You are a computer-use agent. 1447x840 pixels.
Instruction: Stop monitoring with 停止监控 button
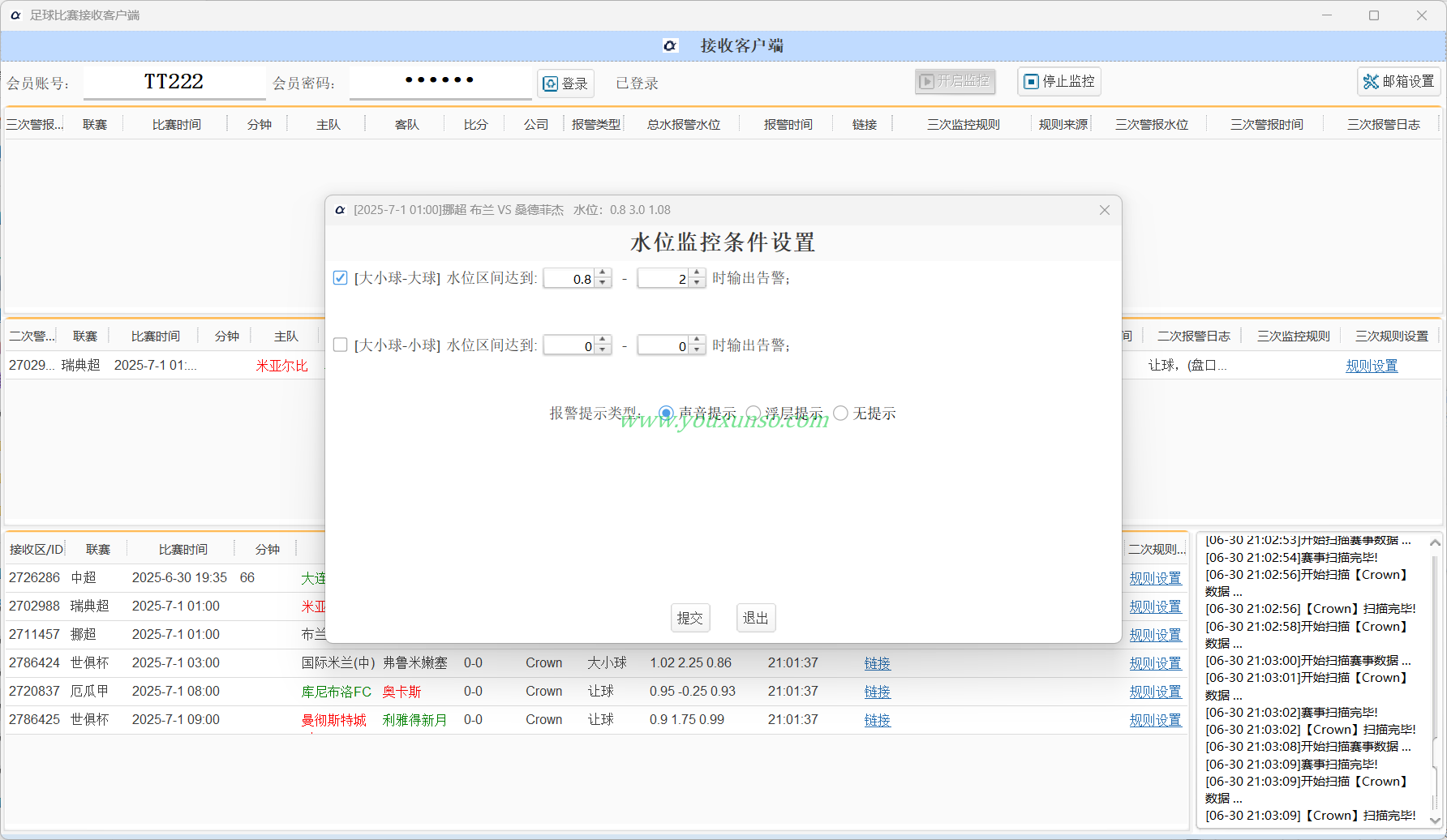point(1059,81)
